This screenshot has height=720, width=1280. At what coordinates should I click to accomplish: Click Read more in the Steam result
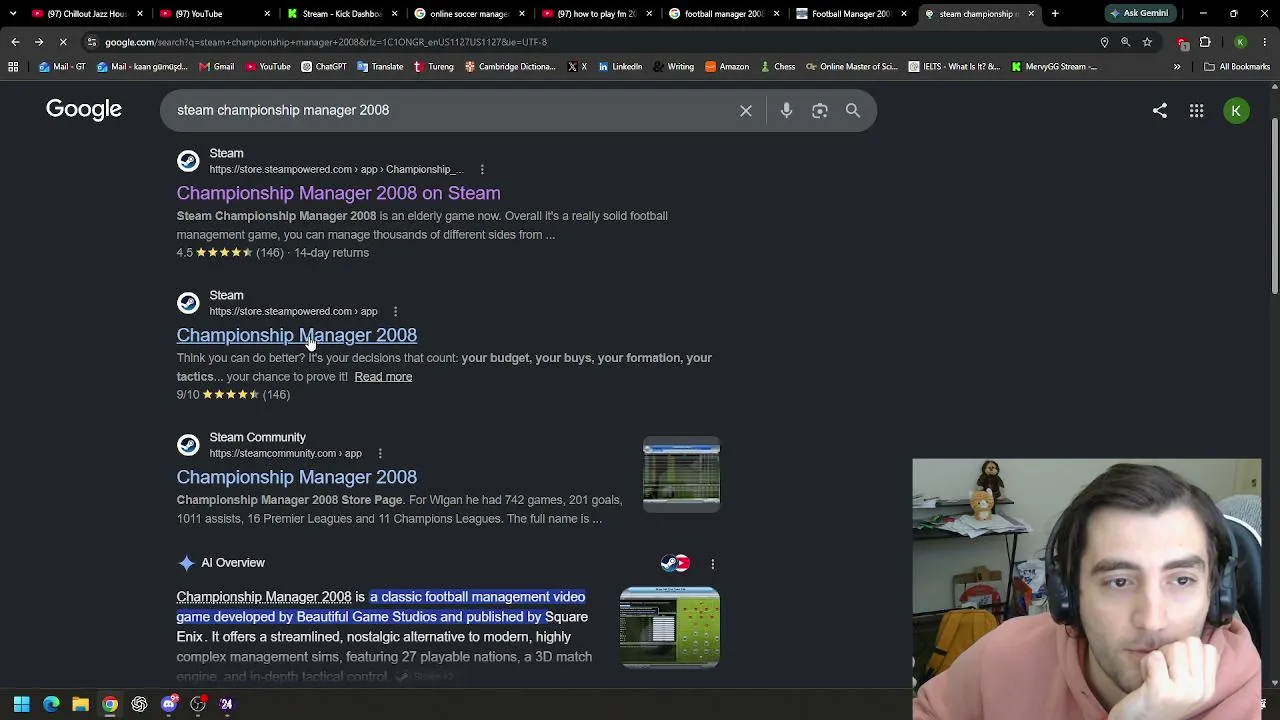[383, 377]
